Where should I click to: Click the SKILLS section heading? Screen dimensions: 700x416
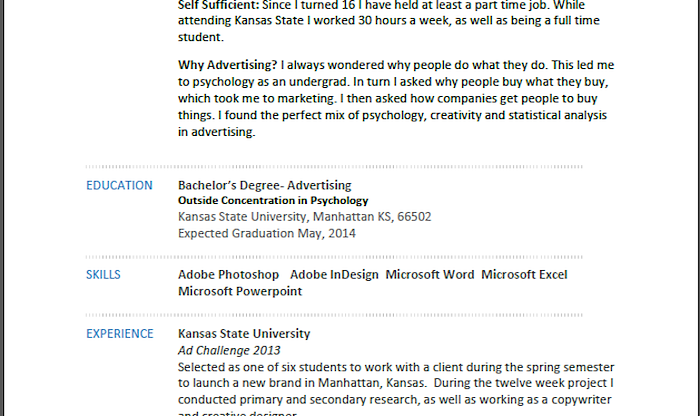click(x=103, y=275)
